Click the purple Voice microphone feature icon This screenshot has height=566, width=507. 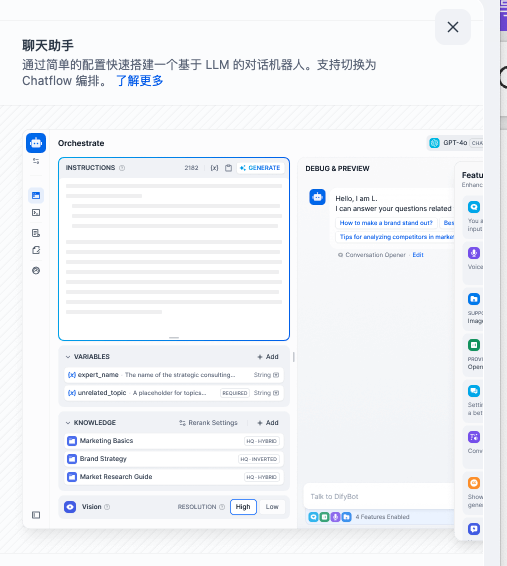[474, 253]
